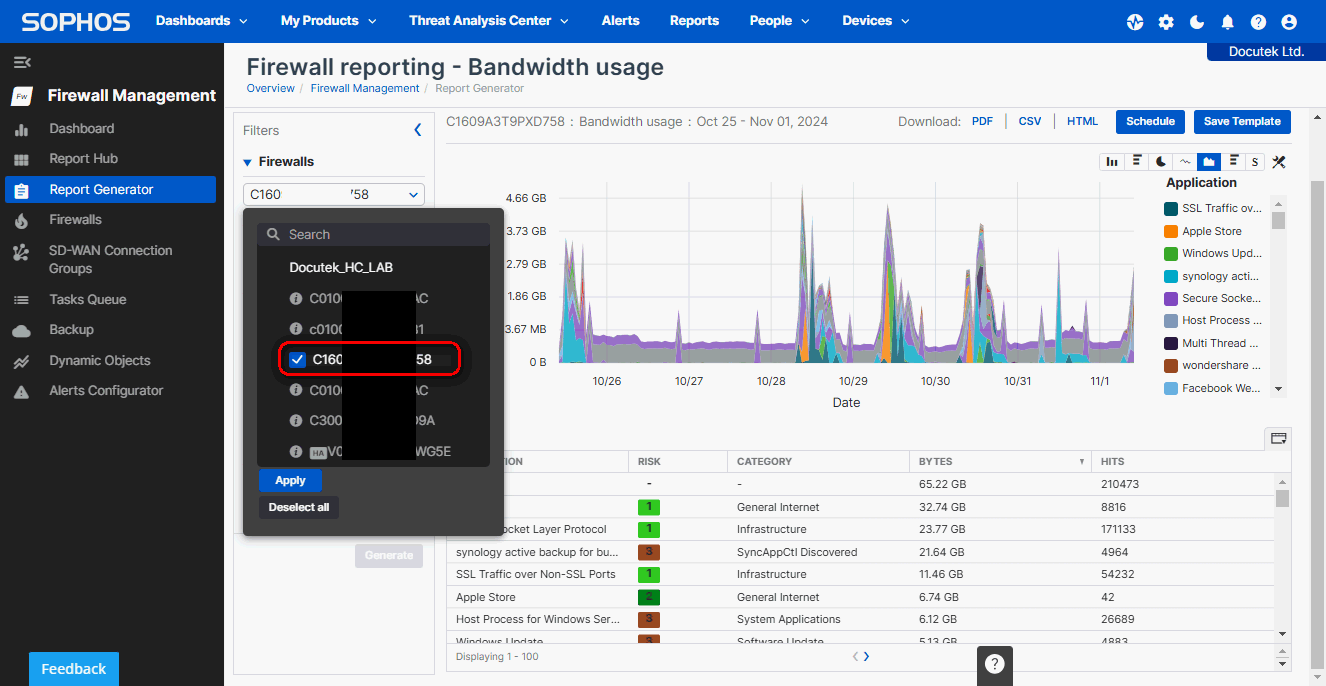Viewport: 1326px width, 686px height.
Task: Collapse the Filters panel chevron
Action: pos(418,130)
